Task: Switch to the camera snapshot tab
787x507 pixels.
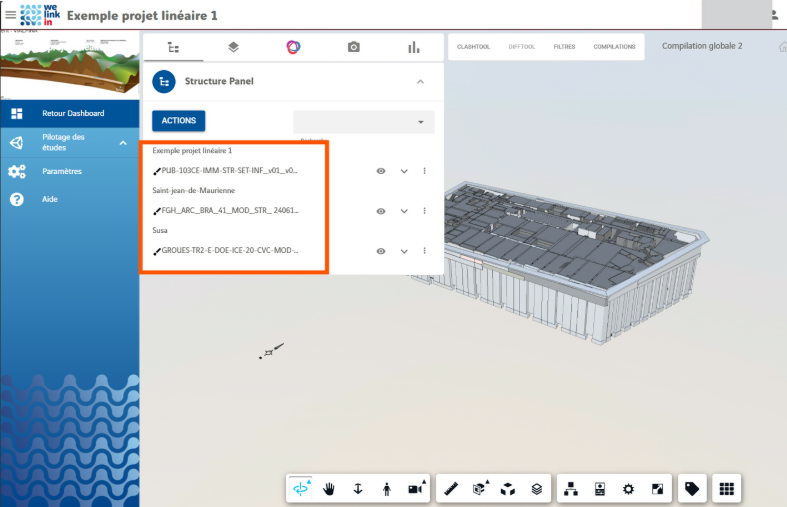Action: click(353, 47)
